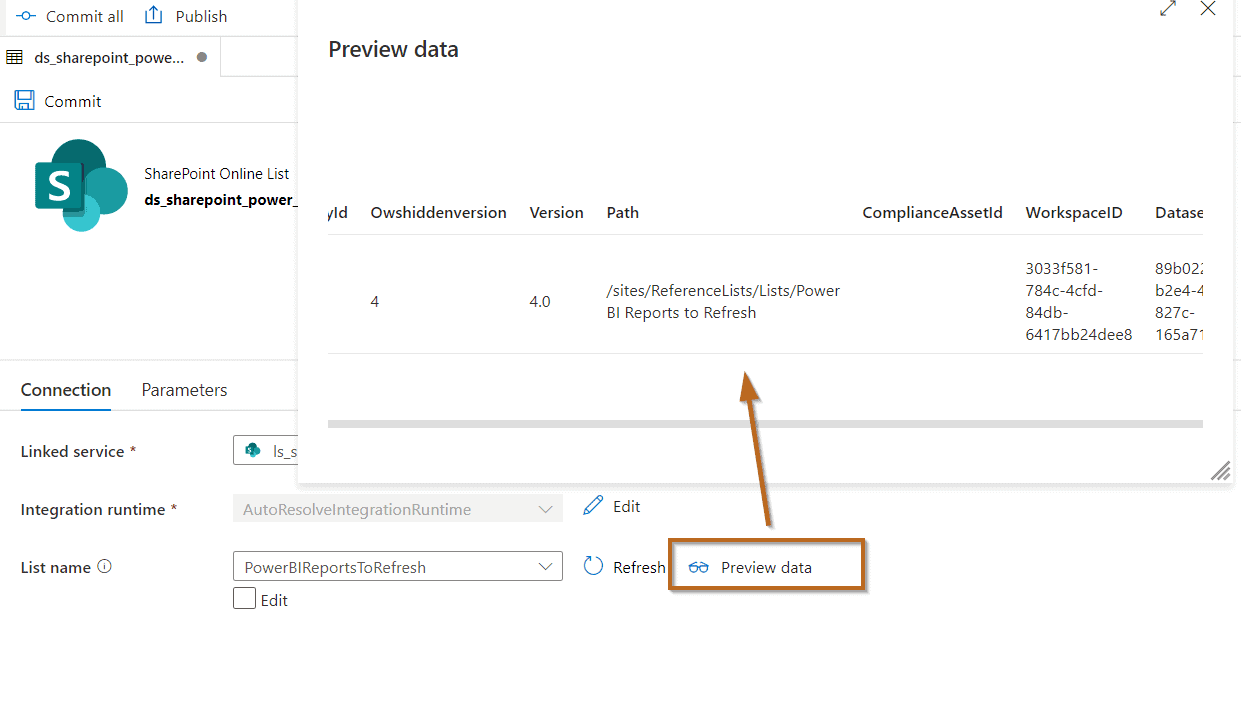This screenshot has height=703, width=1241.
Task: Click the Publish button
Action: coord(186,16)
